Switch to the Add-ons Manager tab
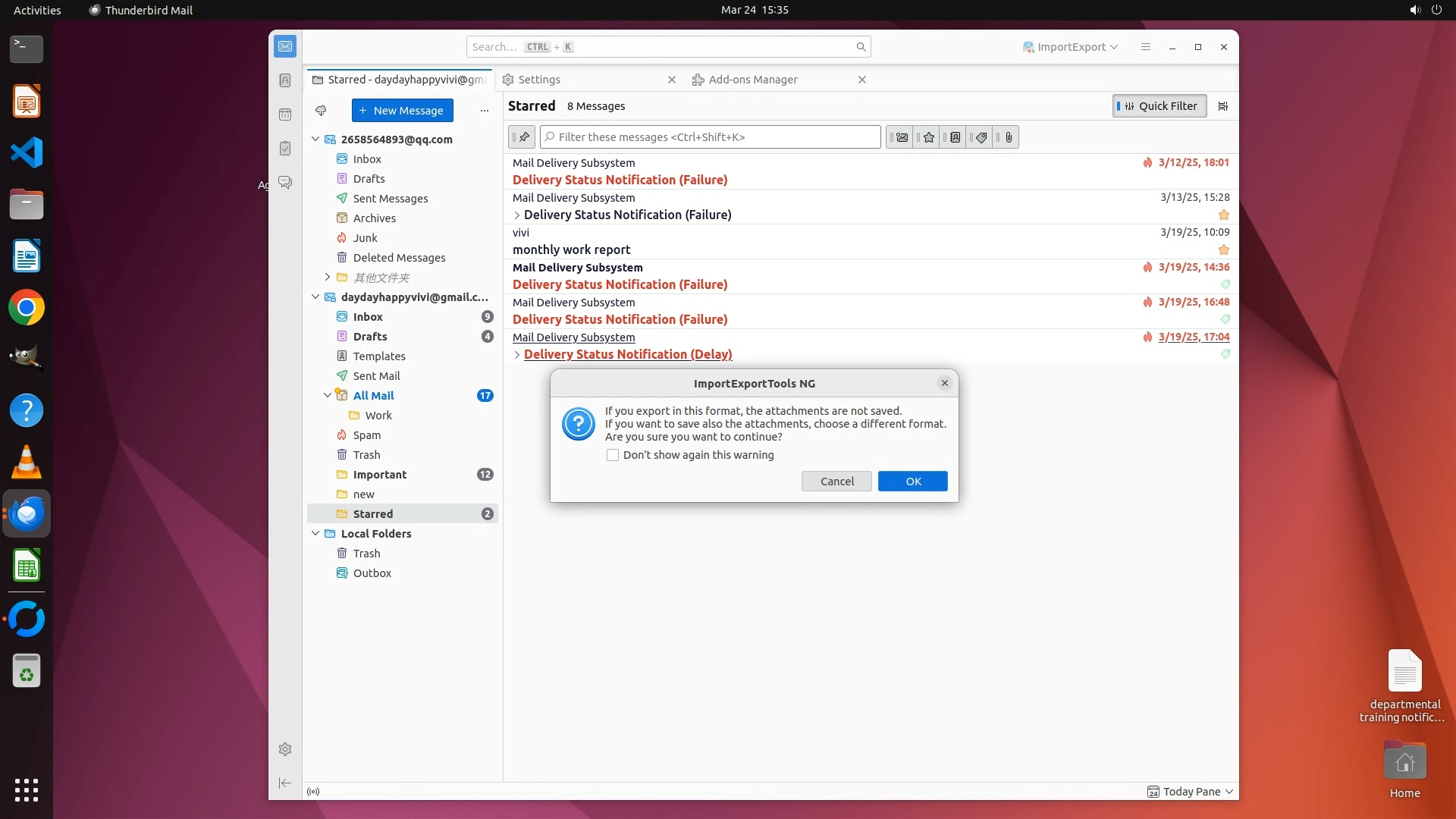This screenshot has height=819, width=1456. [752, 80]
